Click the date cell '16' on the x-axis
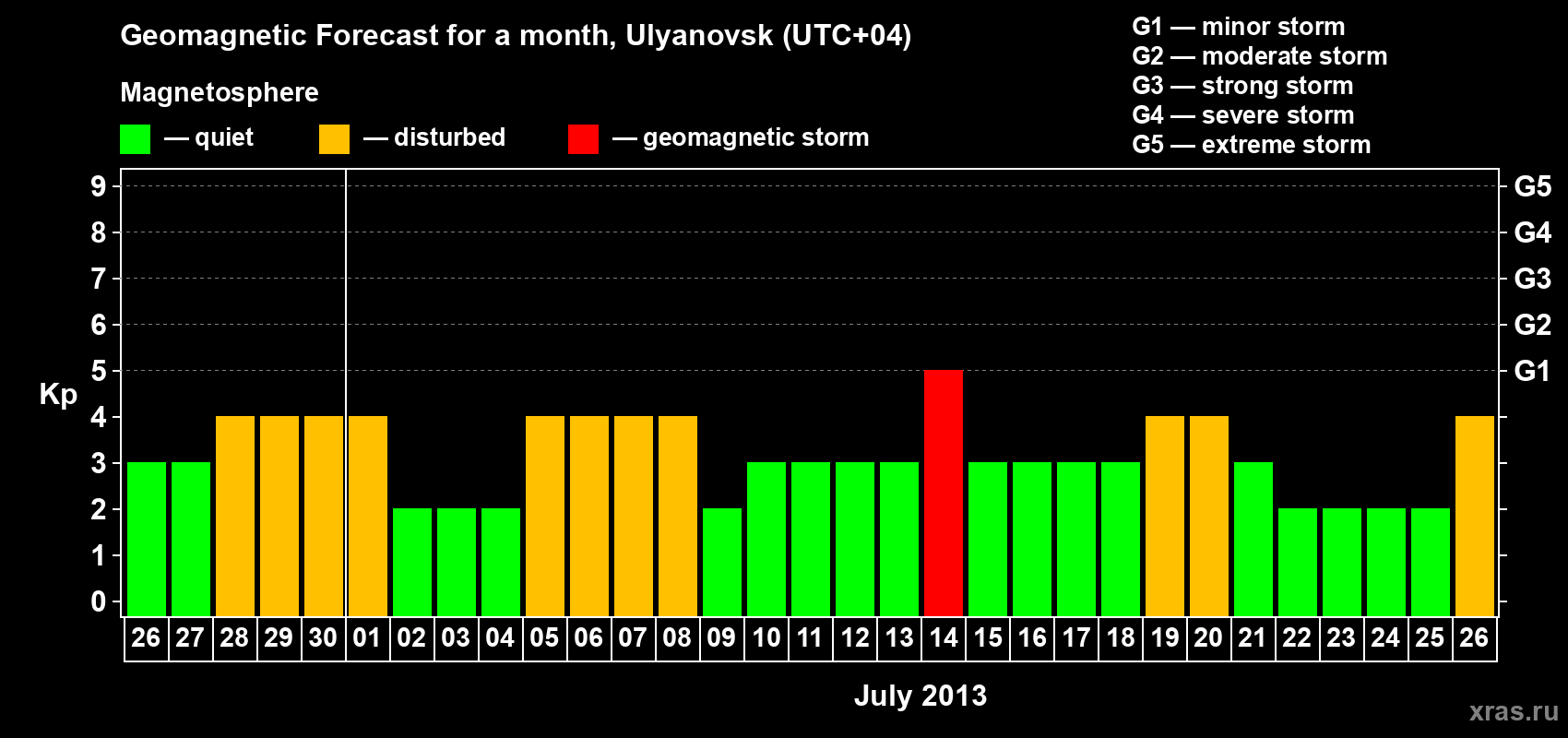The image size is (1568, 738). (x=1032, y=638)
